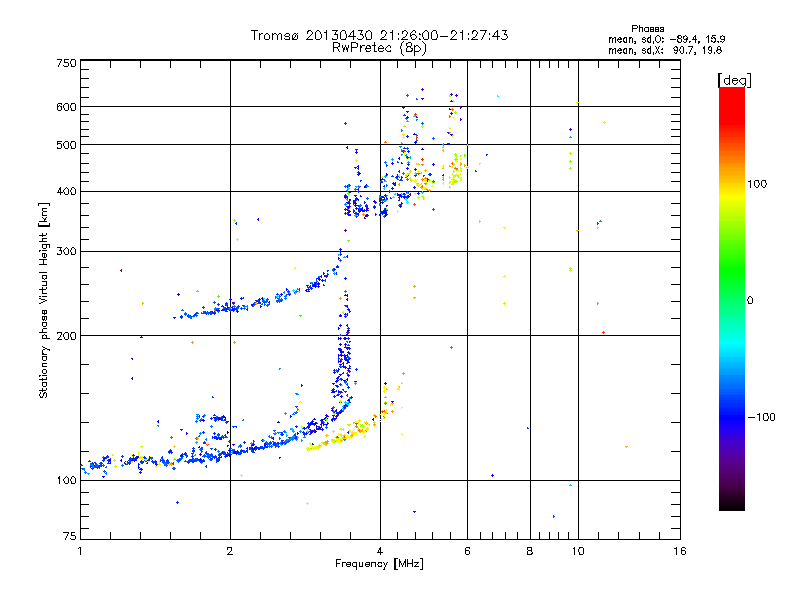Click the colorbar '-100' tick label
Screen dimensions: 800x600
click(x=761, y=417)
